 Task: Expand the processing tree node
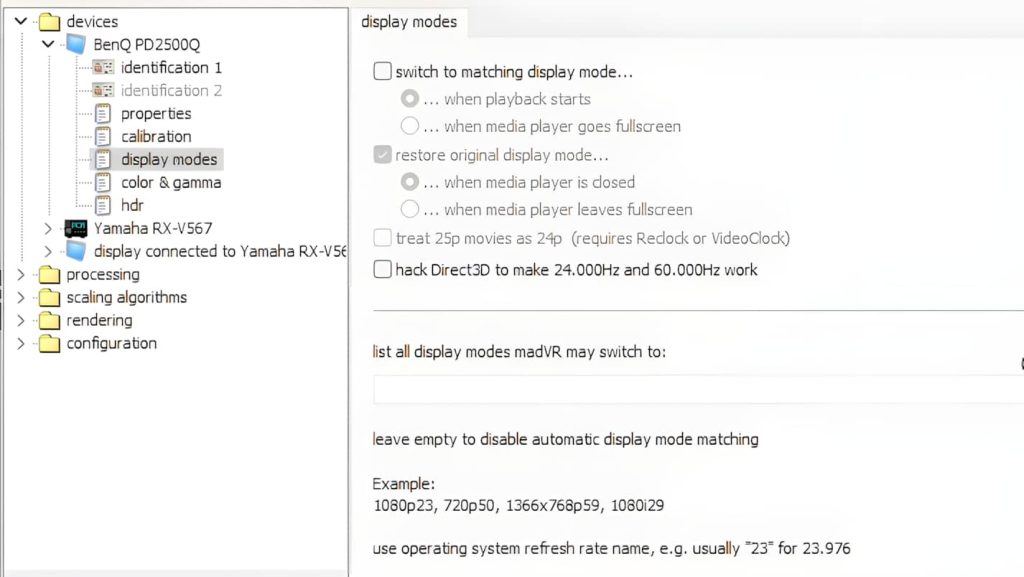click(x=21, y=274)
